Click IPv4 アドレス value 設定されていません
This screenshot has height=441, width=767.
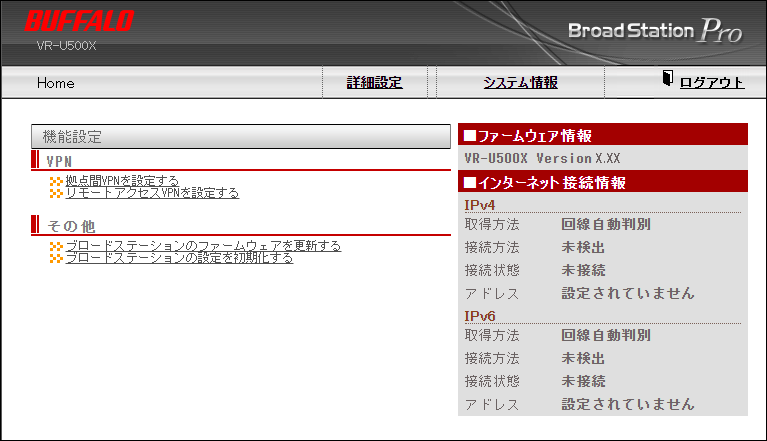pyautogui.click(x=628, y=293)
